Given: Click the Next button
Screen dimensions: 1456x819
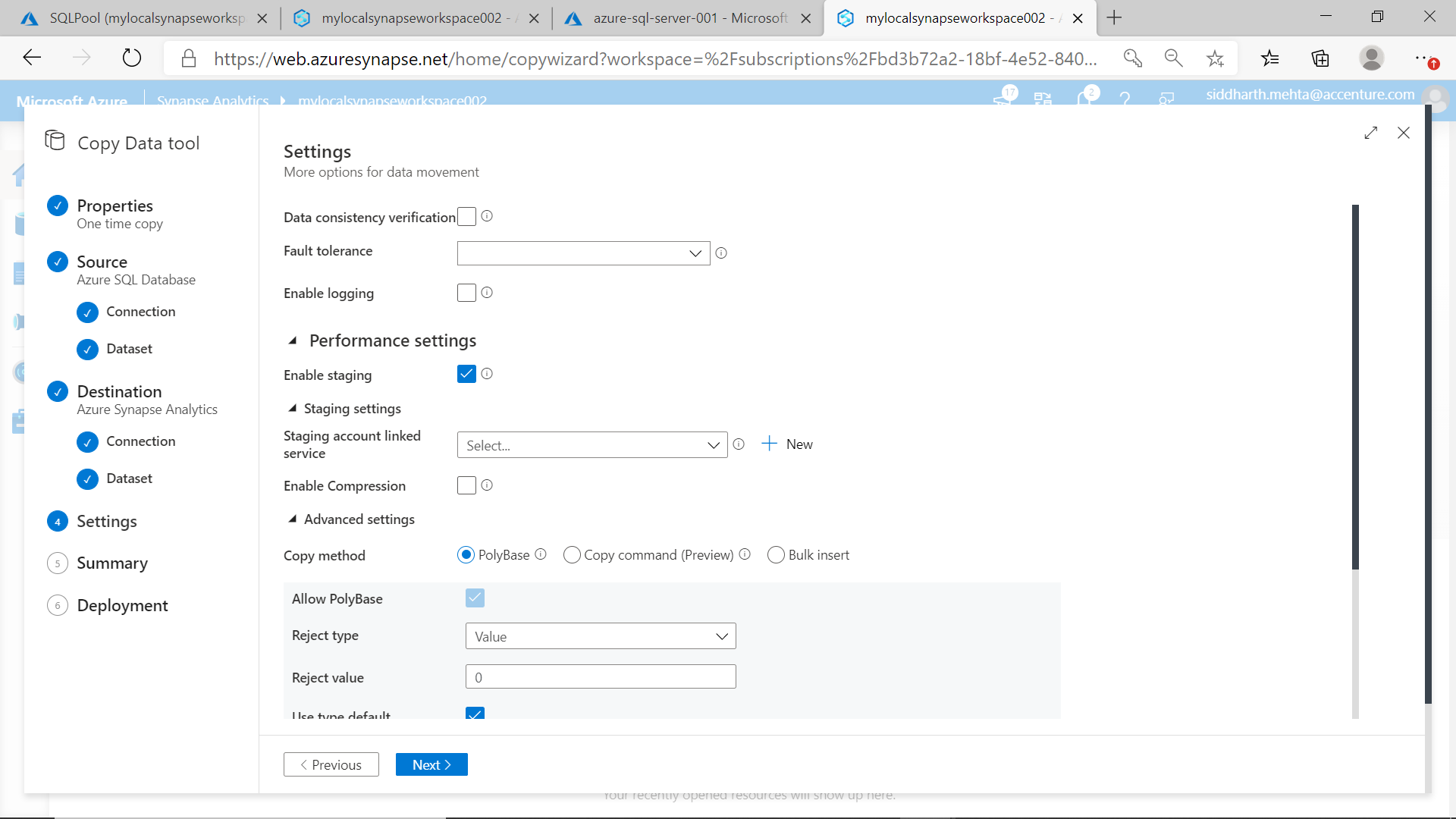Looking at the screenshot, I should point(431,764).
